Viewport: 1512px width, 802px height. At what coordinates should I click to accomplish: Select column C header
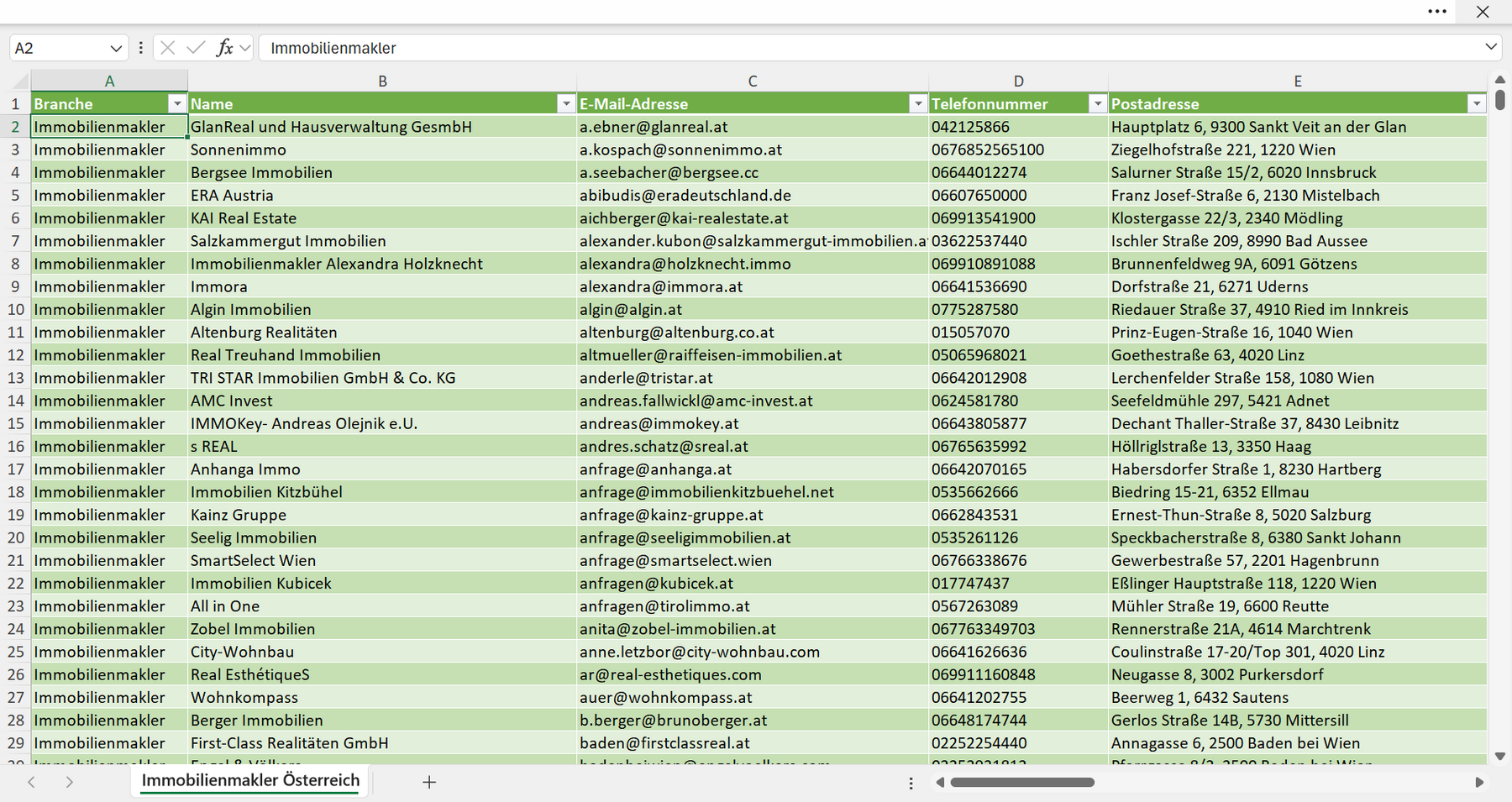753,81
